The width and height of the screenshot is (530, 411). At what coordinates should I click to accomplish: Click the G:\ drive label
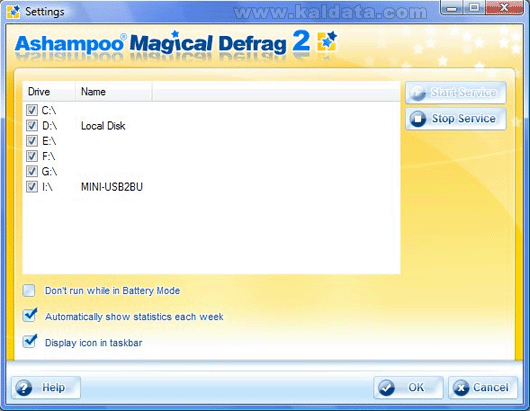(x=49, y=172)
